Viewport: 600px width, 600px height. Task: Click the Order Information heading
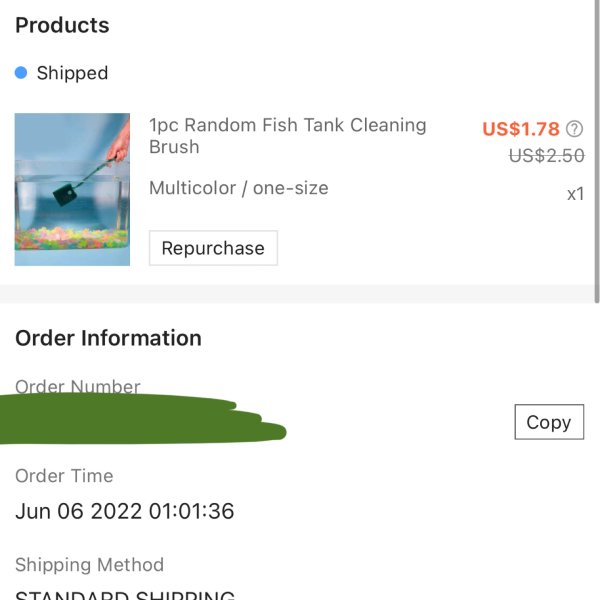pyautogui.click(x=108, y=338)
